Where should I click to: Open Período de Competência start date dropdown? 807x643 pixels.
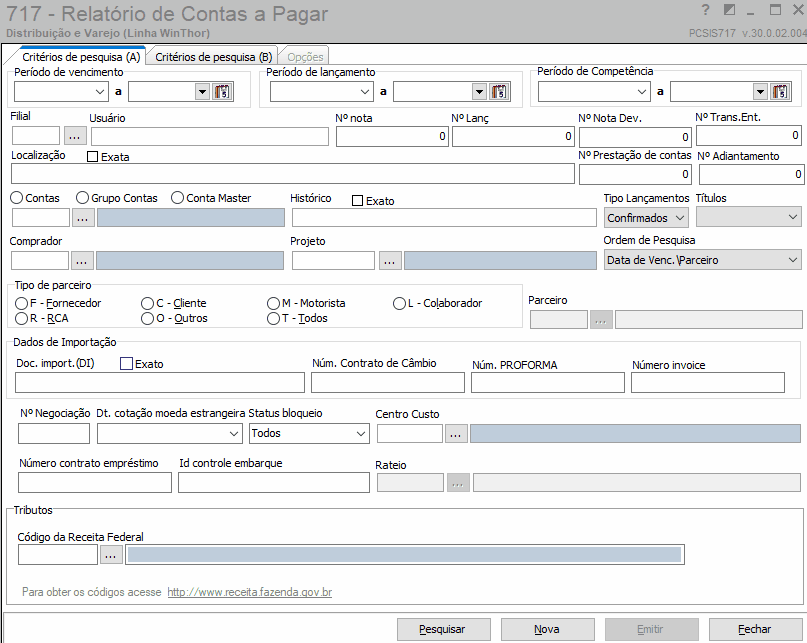click(x=641, y=92)
